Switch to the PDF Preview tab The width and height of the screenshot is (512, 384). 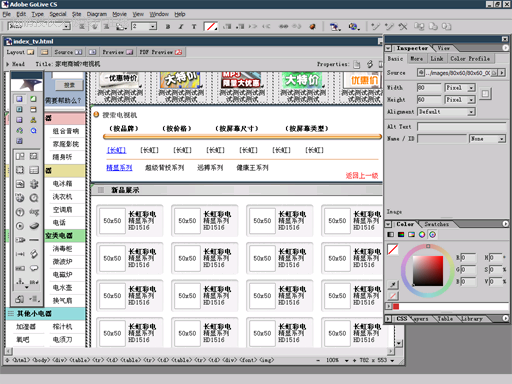pos(161,52)
